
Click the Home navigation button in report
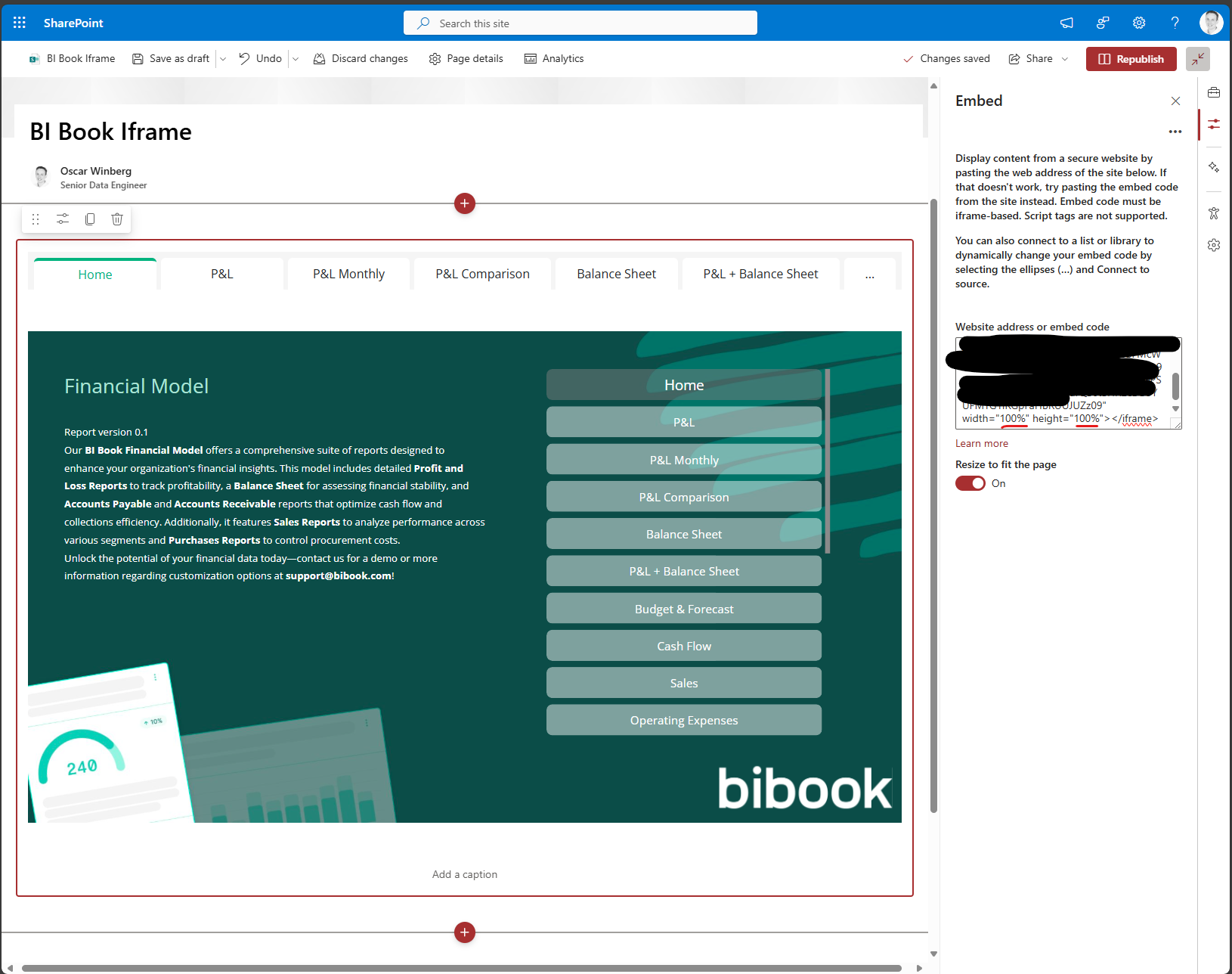point(684,385)
